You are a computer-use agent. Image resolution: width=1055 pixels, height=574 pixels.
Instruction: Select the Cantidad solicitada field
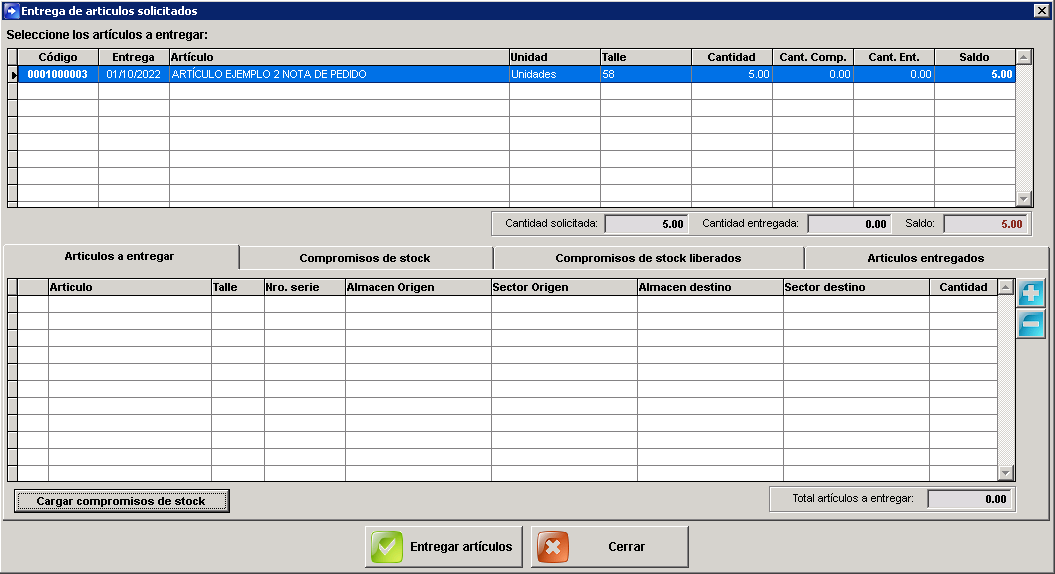tap(646, 224)
